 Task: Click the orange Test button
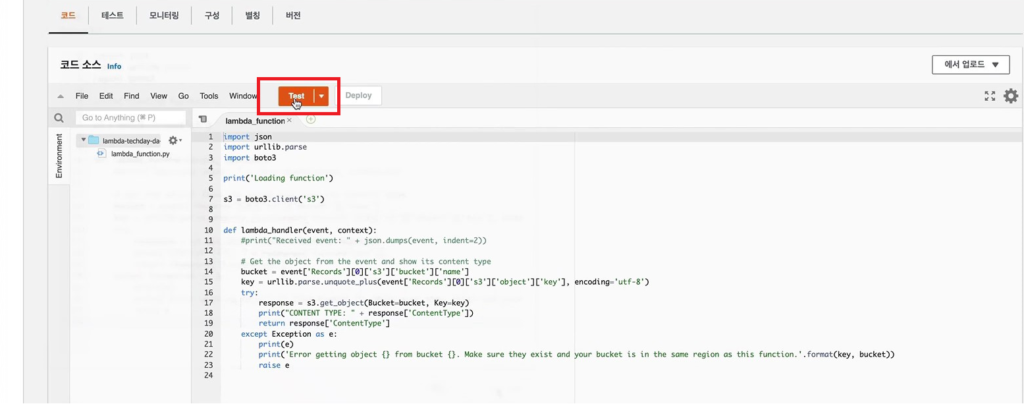click(296, 96)
